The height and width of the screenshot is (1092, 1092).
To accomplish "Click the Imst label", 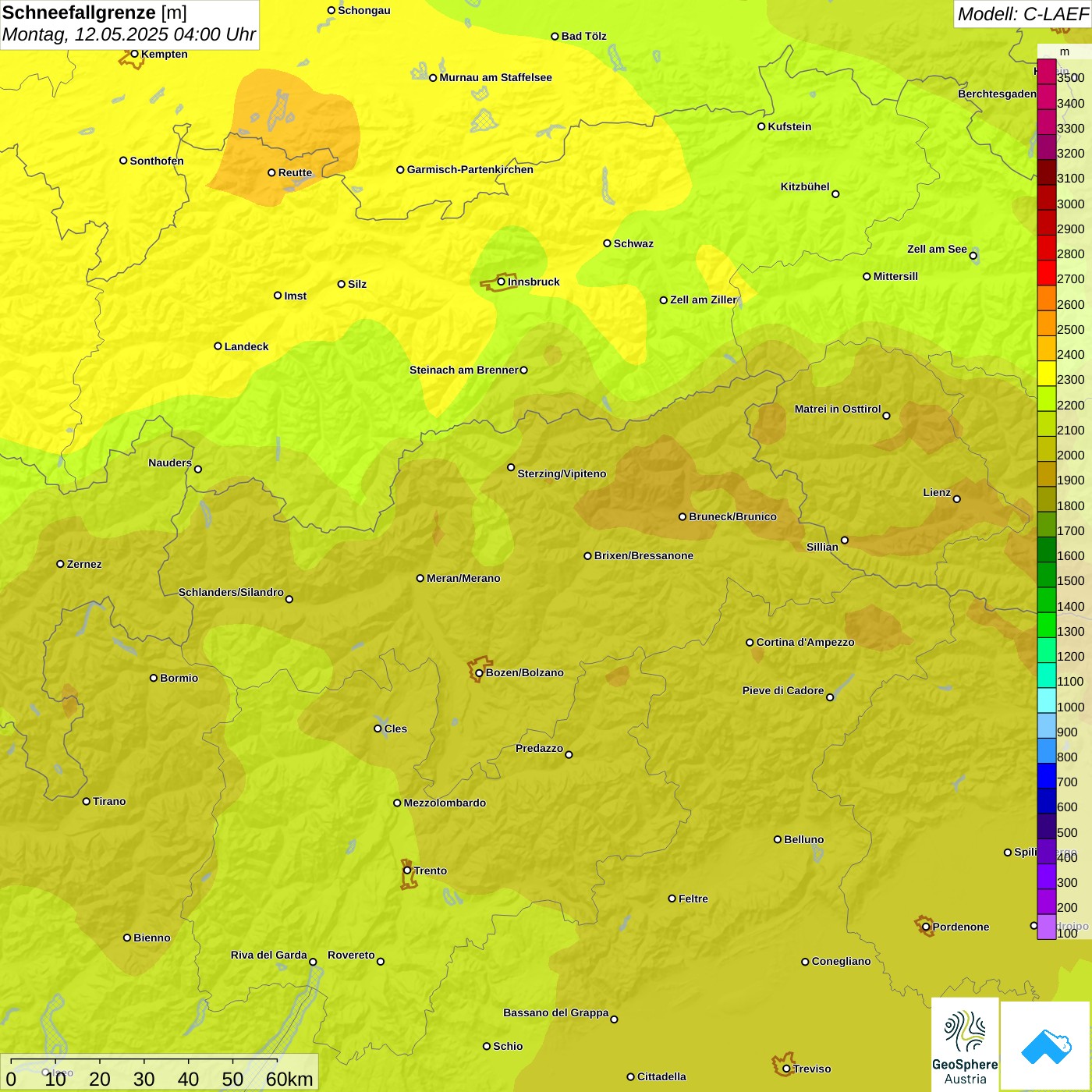I will 295,296.
